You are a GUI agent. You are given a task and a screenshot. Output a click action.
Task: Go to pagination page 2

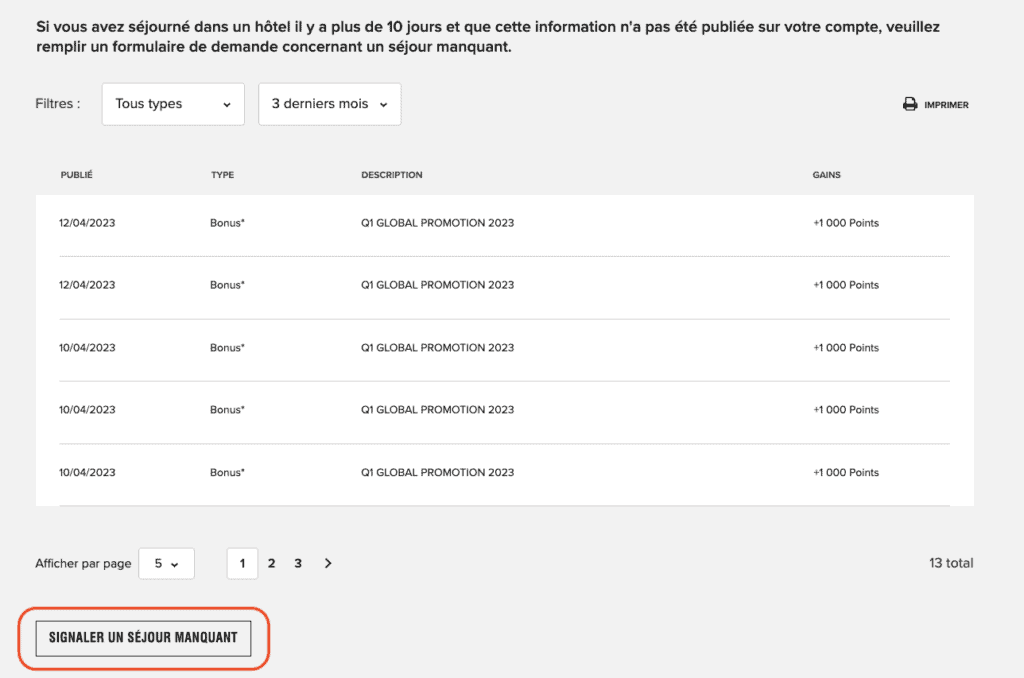pyautogui.click(x=271, y=563)
